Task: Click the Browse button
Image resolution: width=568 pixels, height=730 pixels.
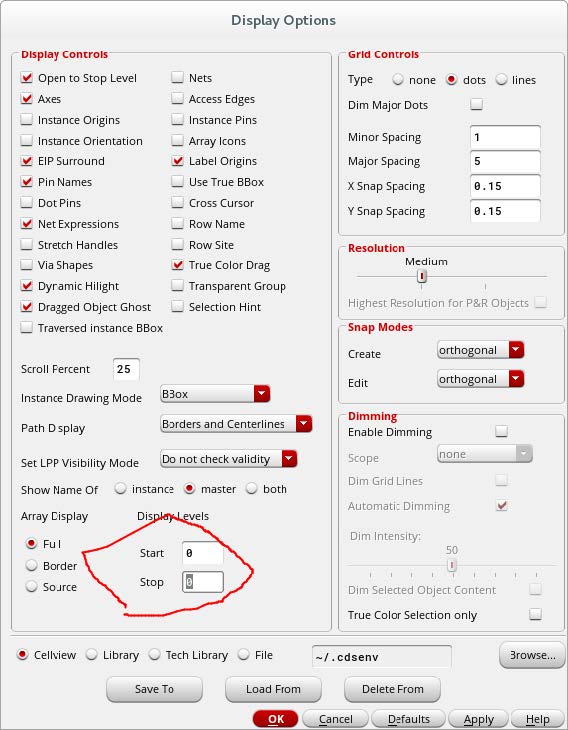Action: coord(532,655)
